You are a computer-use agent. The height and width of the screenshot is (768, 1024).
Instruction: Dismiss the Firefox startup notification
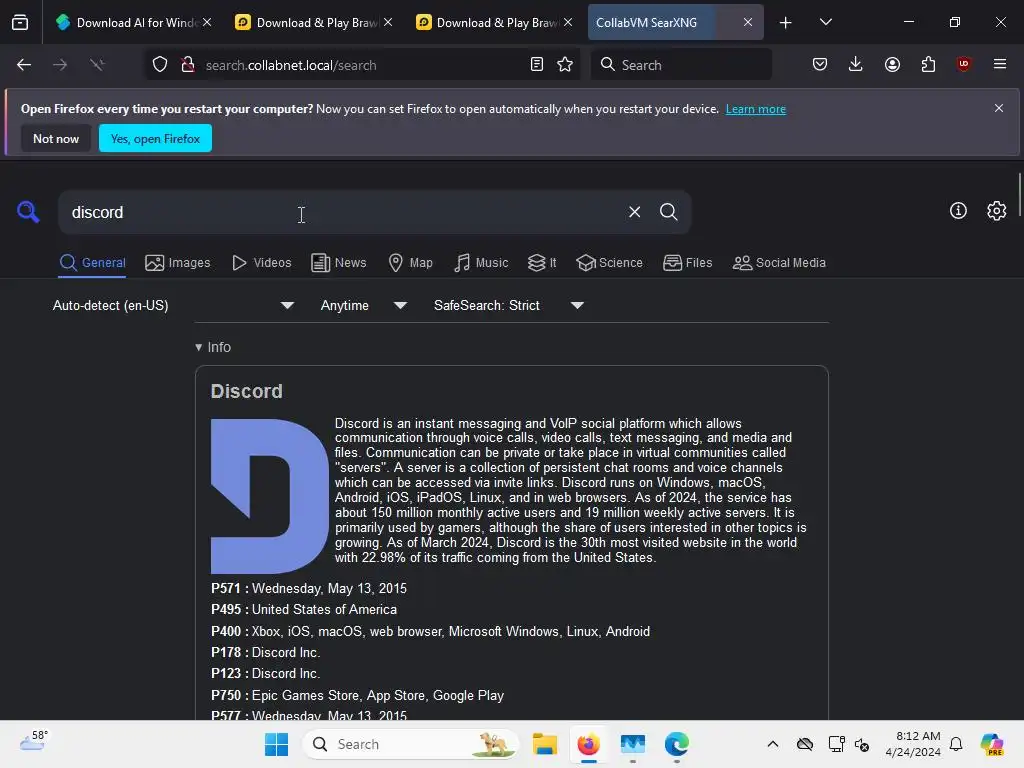click(999, 108)
